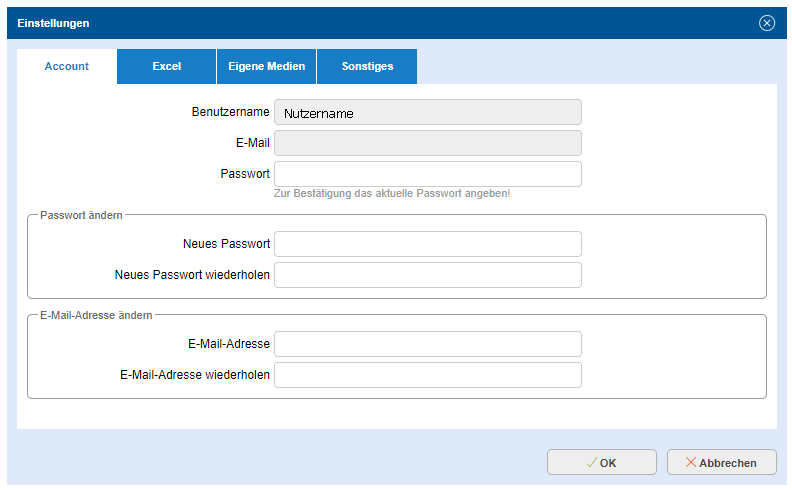This screenshot has width=792, height=490.
Task: Click the 'E-Mail-Adresse ändern' group heading
Action: tap(96, 315)
